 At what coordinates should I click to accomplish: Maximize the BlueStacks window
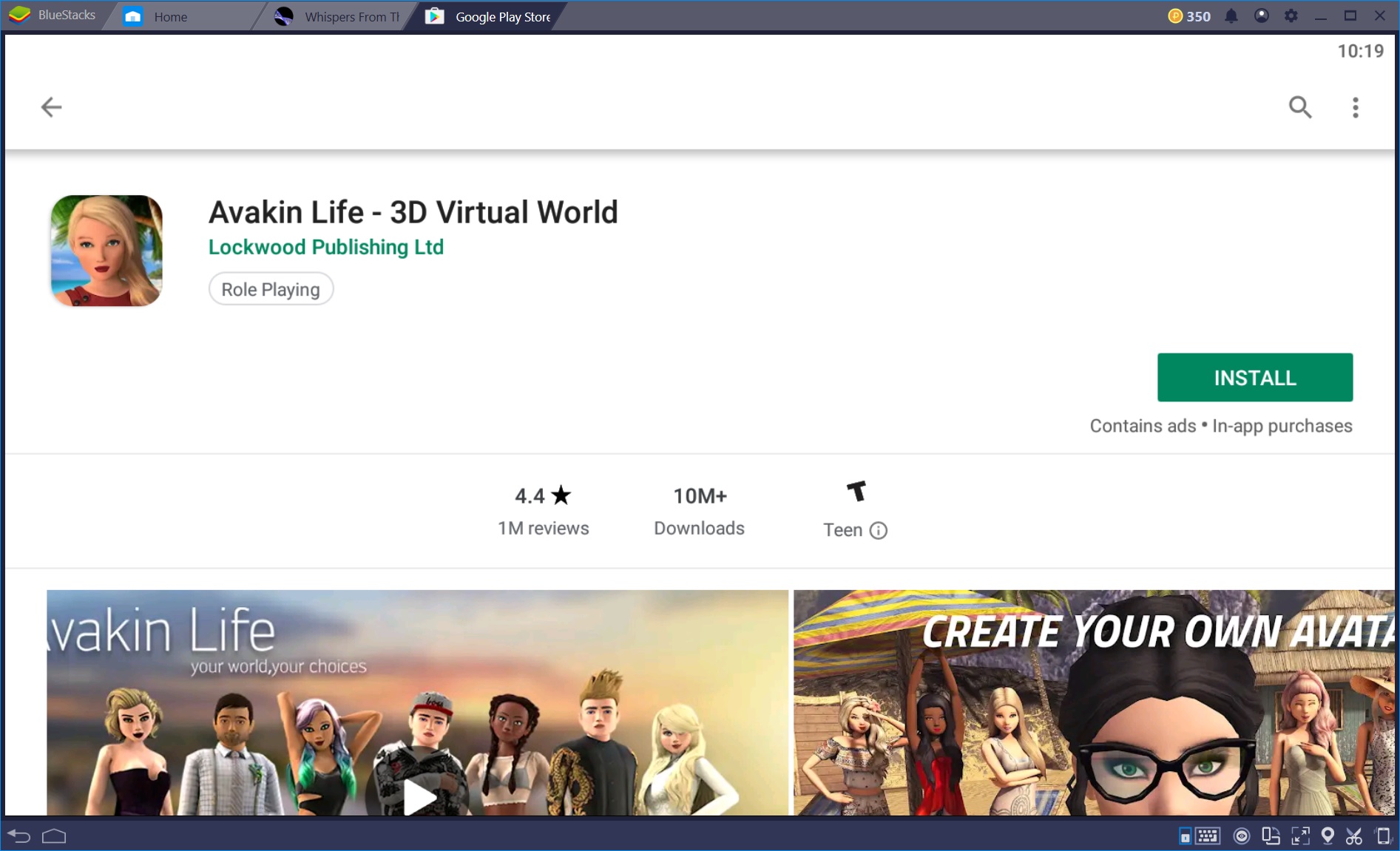pyautogui.click(x=1350, y=16)
